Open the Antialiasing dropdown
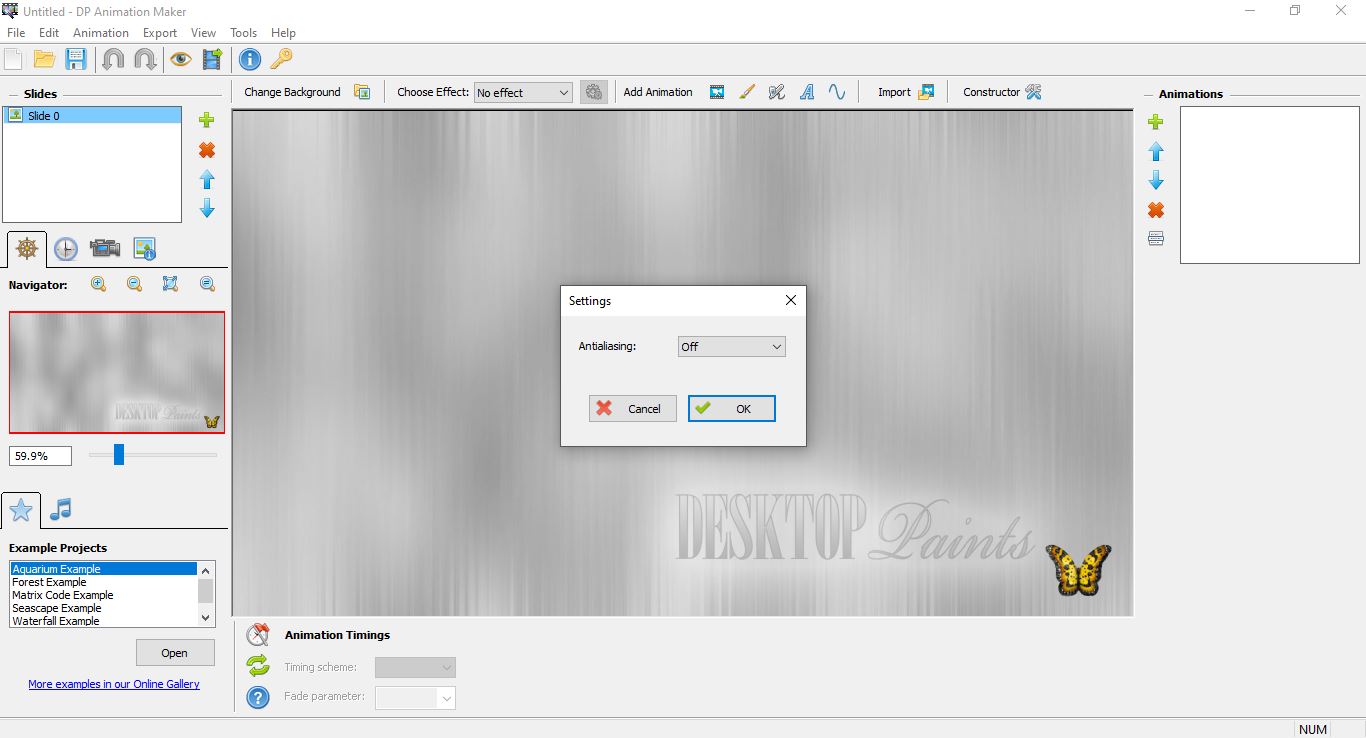Image resolution: width=1366 pixels, height=738 pixels. coord(732,347)
